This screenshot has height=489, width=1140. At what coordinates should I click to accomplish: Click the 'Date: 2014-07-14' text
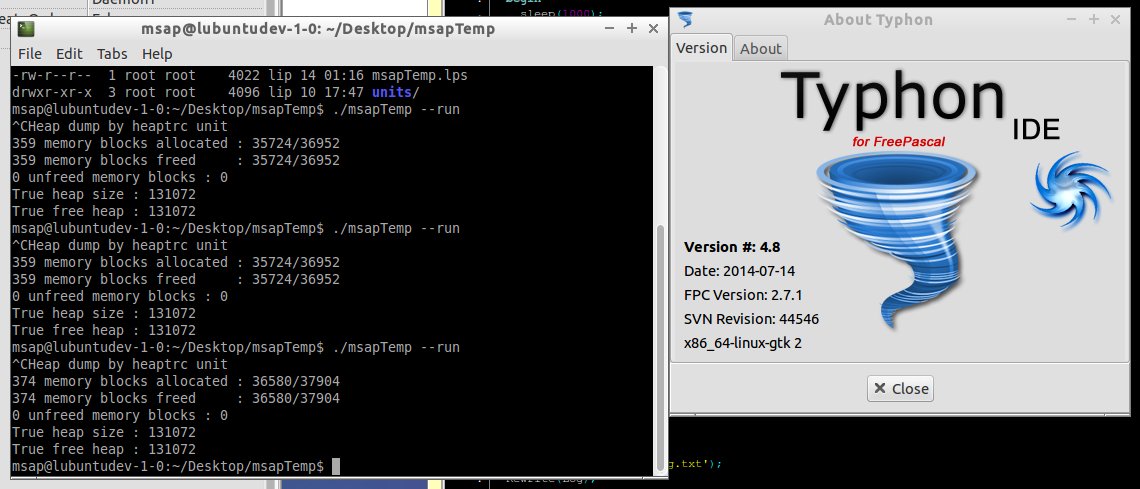tap(739, 271)
